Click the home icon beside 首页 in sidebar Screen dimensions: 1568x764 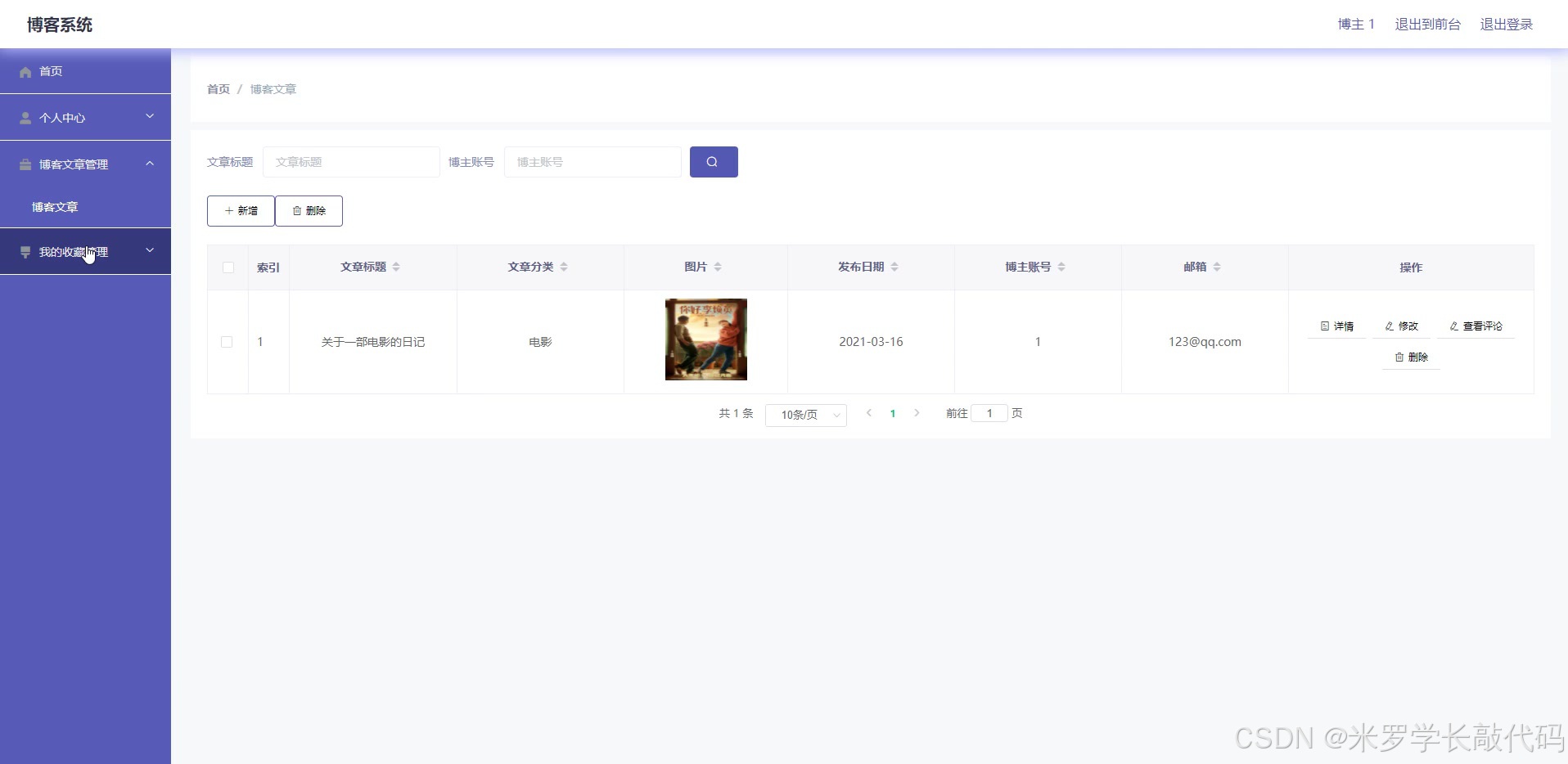[25, 72]
